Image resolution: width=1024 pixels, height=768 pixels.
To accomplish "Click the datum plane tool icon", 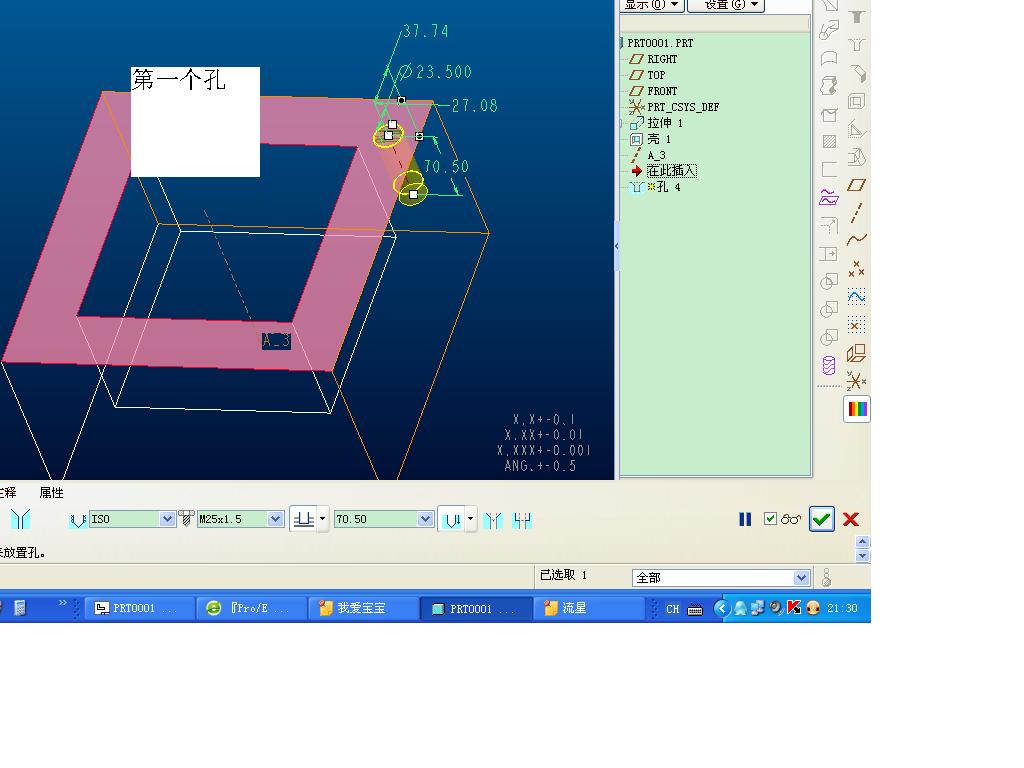I will (x=856, y=185).
